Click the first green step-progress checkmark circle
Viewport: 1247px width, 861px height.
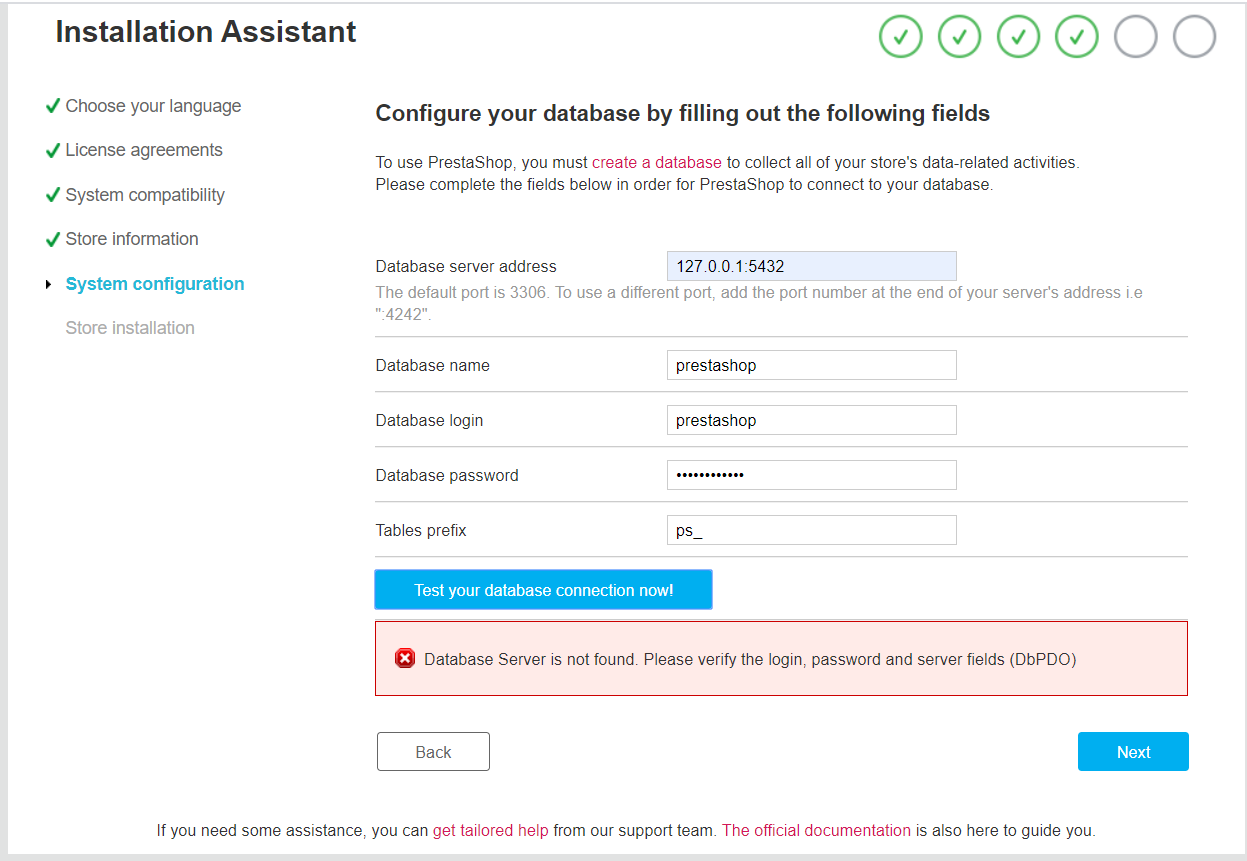tap(900, 37)
